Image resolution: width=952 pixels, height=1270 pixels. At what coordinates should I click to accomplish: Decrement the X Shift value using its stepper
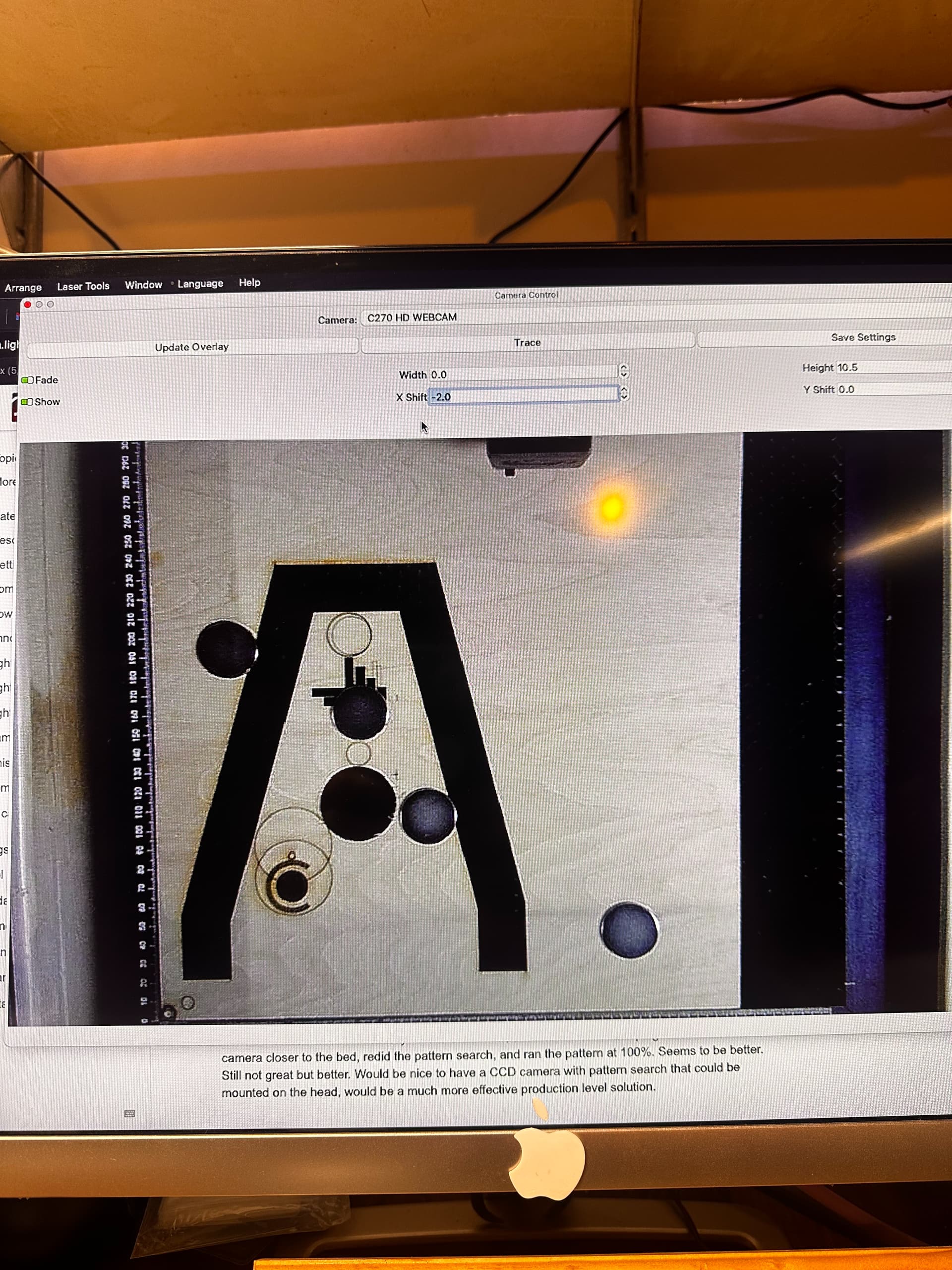(x=624, y=398)
